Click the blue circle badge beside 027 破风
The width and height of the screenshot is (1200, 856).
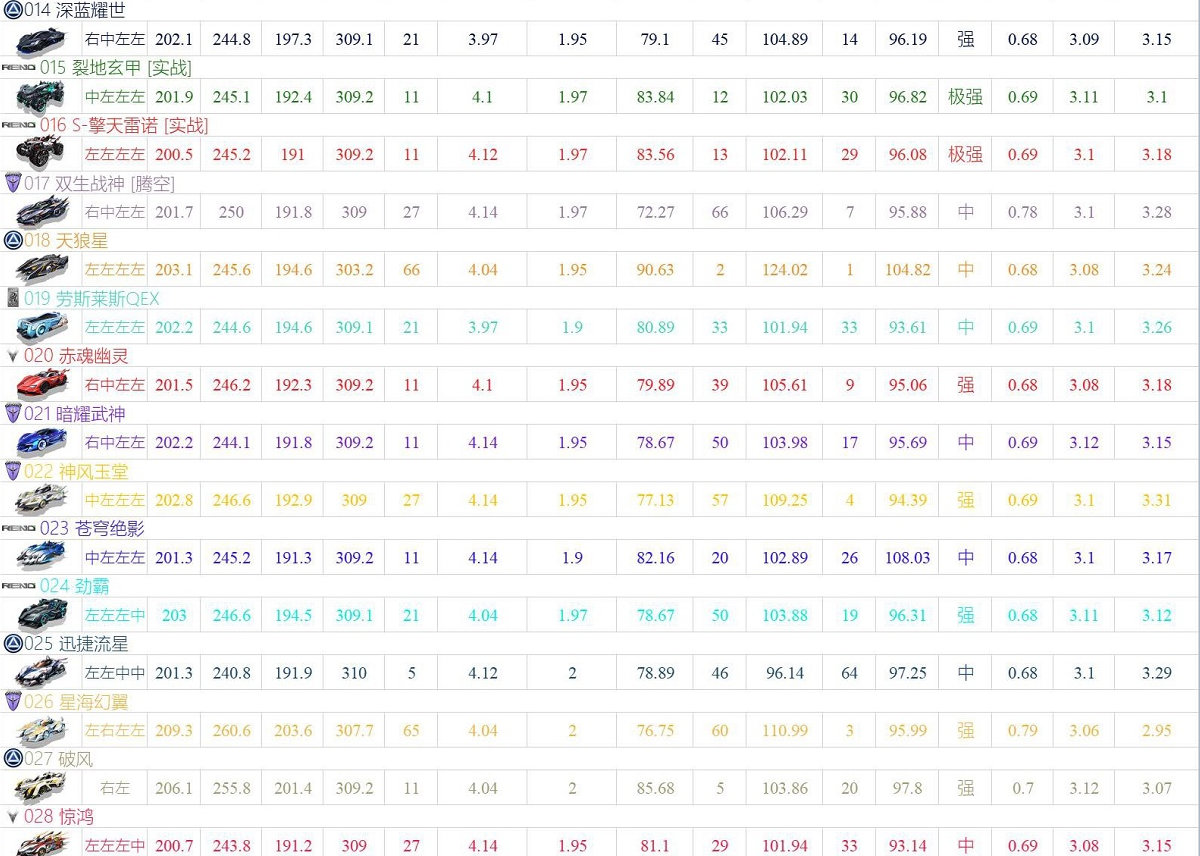12,758
